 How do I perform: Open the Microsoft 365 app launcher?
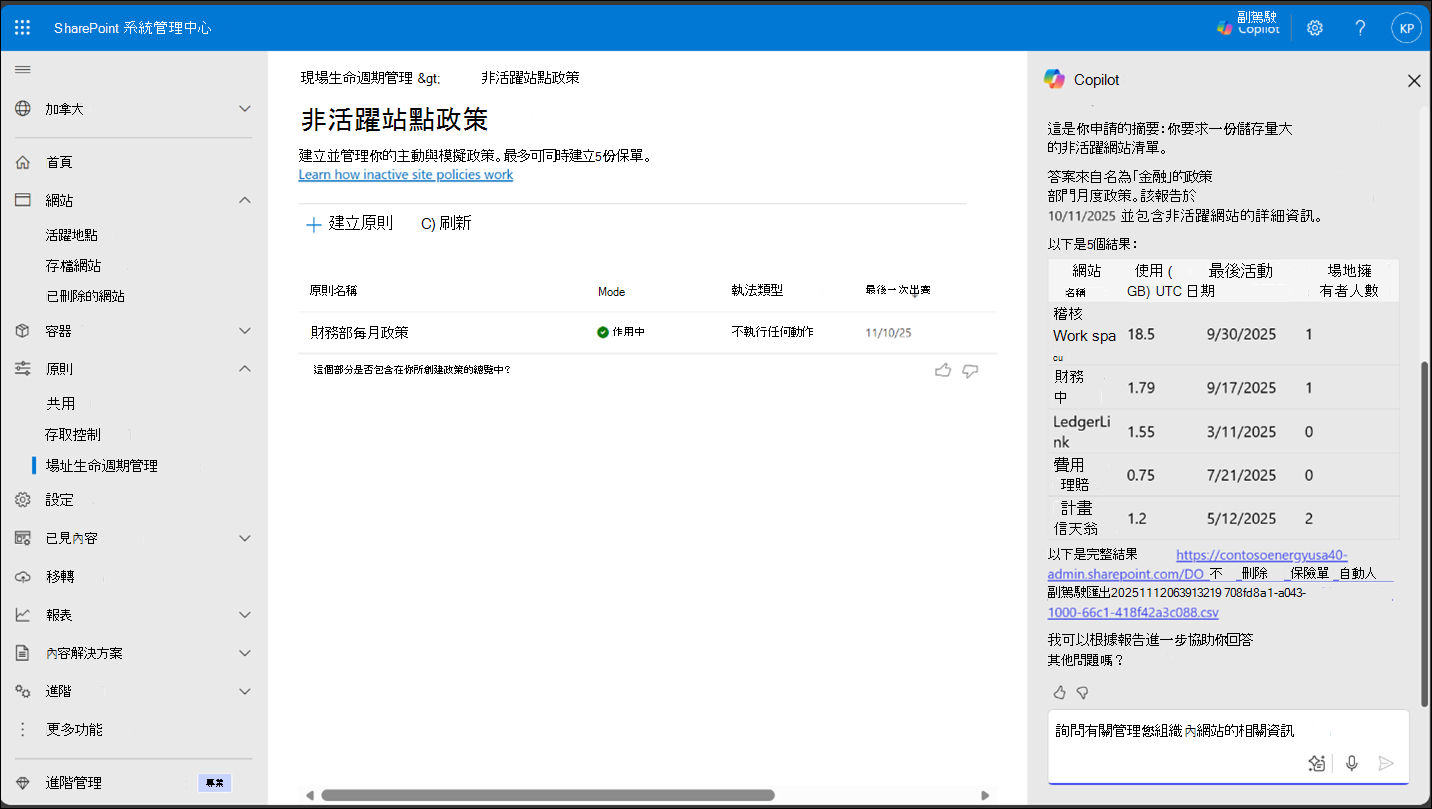click(x=22, y=27)
